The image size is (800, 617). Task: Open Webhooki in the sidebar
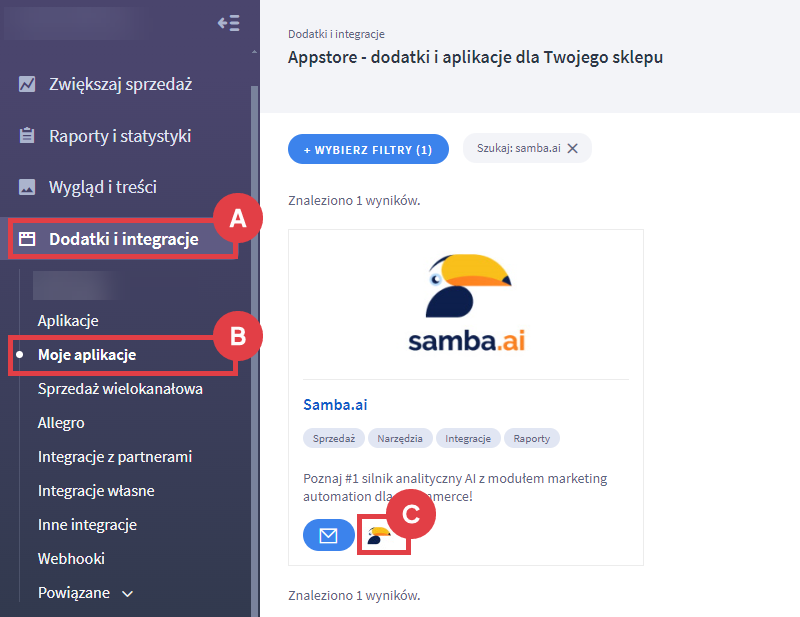coord(71,558)
